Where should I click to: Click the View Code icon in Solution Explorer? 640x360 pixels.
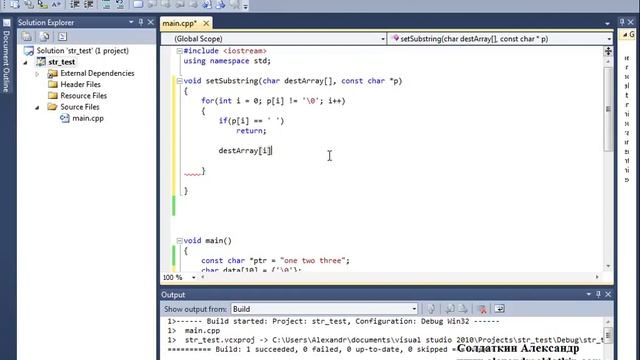pos(62,37)
